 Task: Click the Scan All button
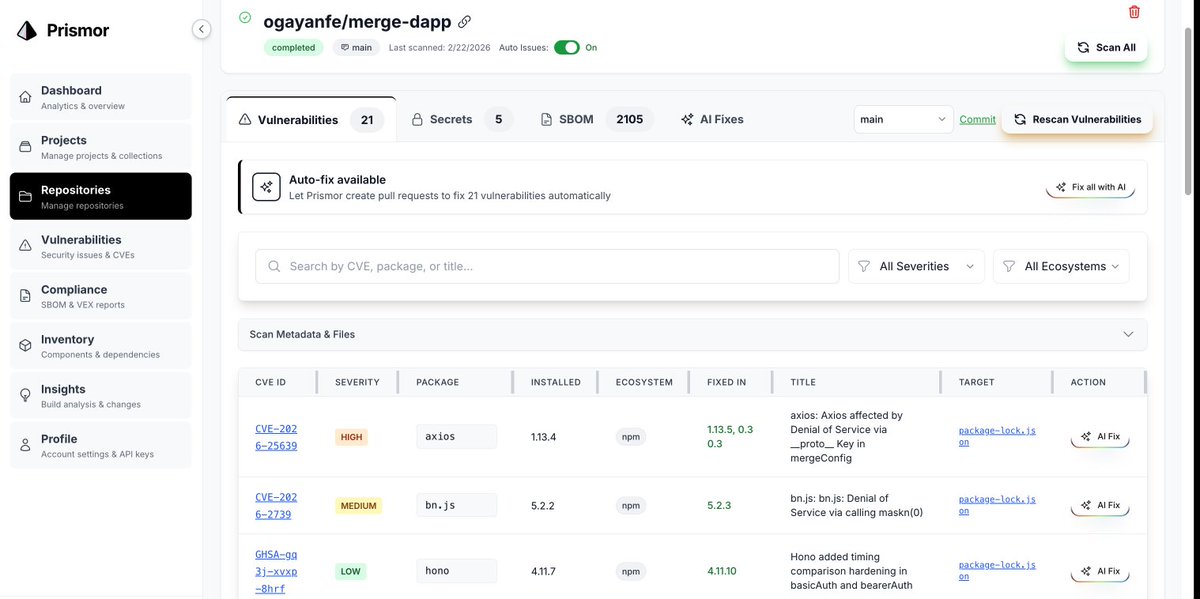1106,47
